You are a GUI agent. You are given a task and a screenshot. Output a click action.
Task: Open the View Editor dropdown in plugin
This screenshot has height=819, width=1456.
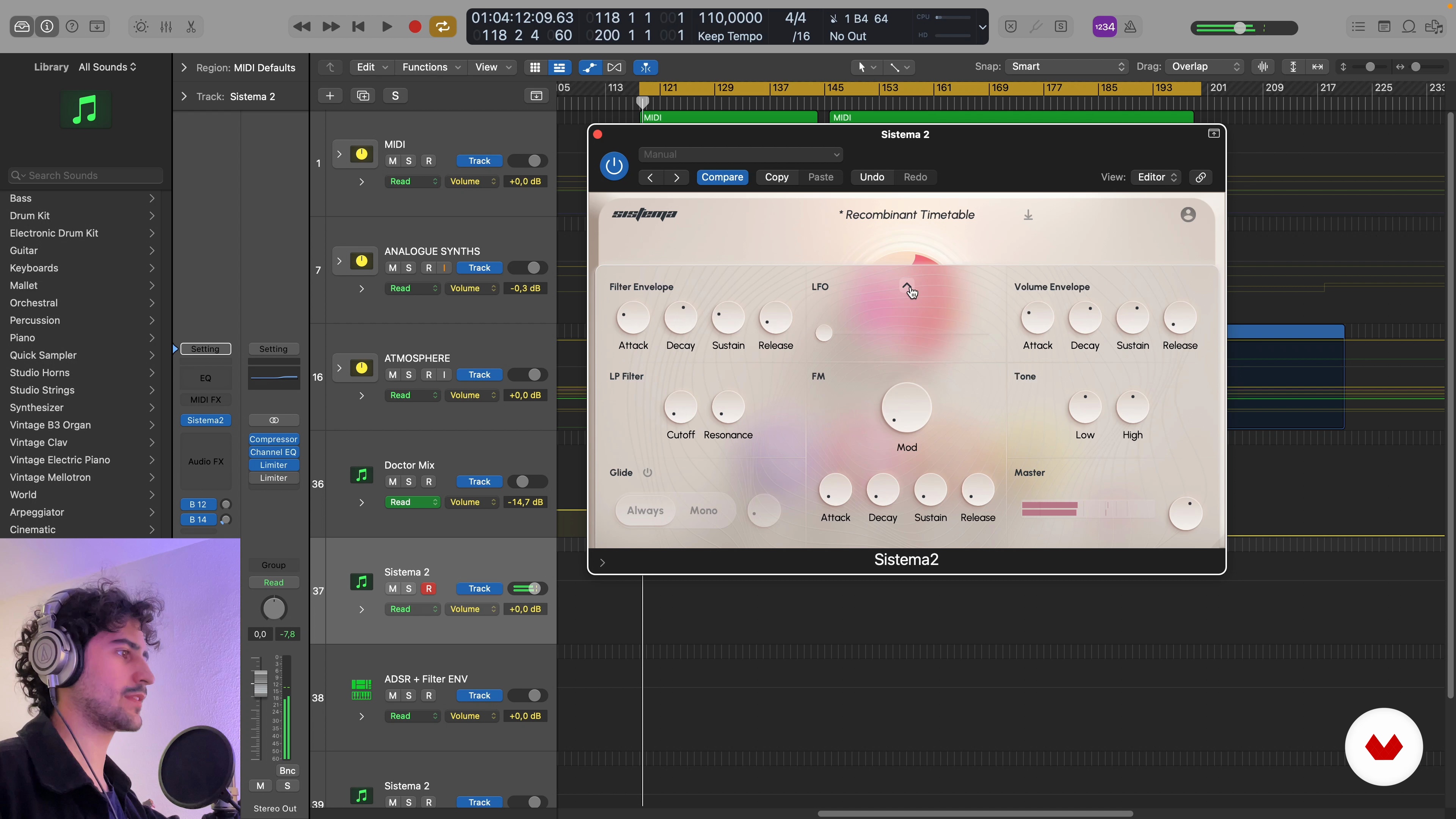(1156, 177)
